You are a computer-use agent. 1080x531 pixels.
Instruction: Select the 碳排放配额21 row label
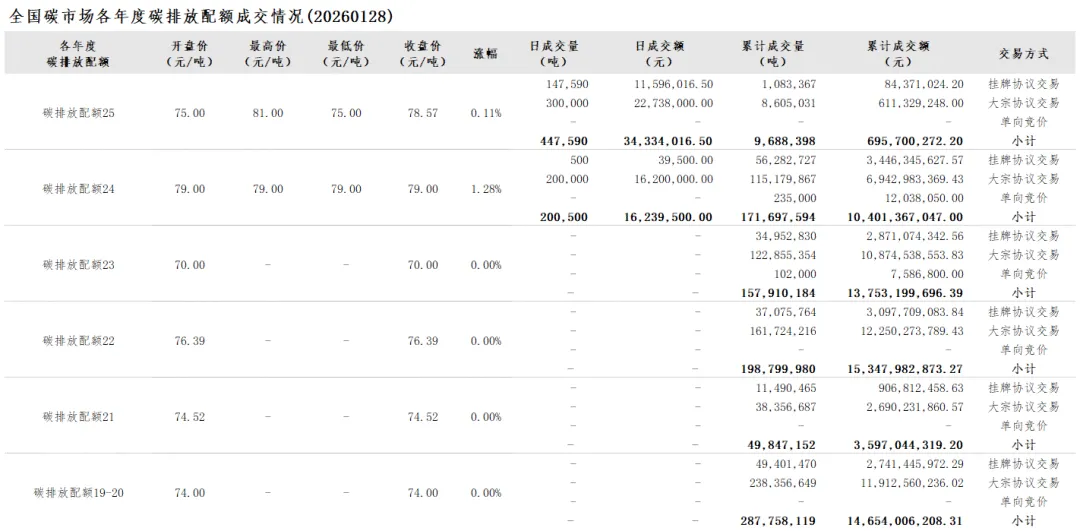click(79, 417)
